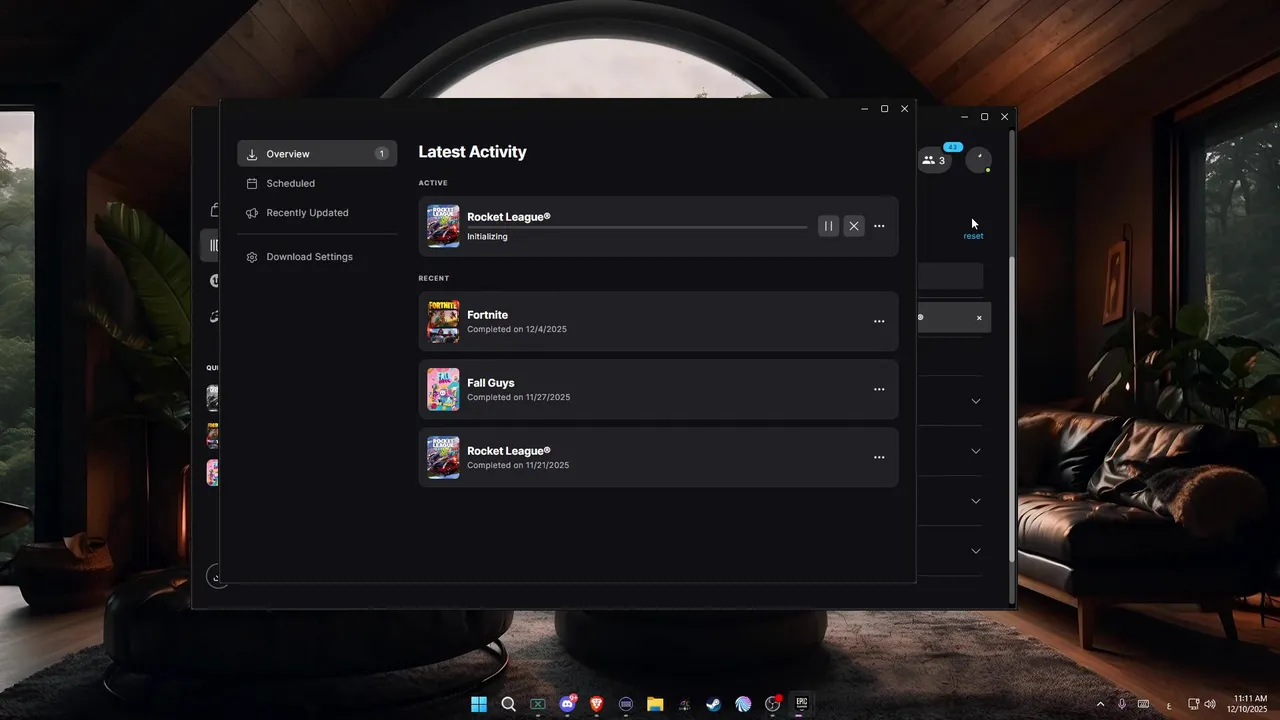
Task: Click the 'Initializing' status text
Action: point(487,237)
